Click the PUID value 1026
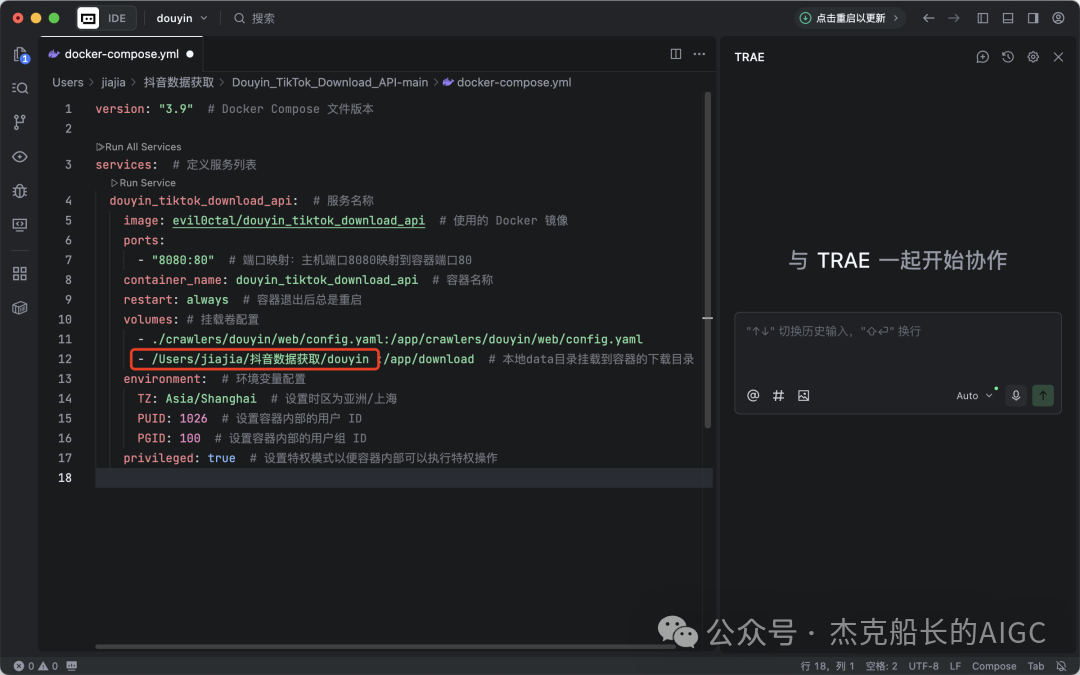This screenshot has height=675, width=1080. click(x=193, y=419)
